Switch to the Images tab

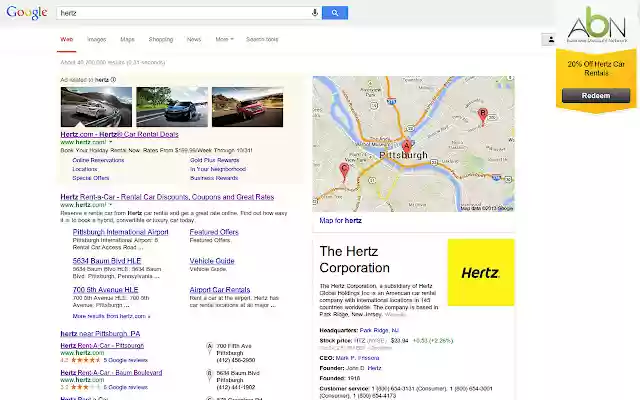[96, 39]
